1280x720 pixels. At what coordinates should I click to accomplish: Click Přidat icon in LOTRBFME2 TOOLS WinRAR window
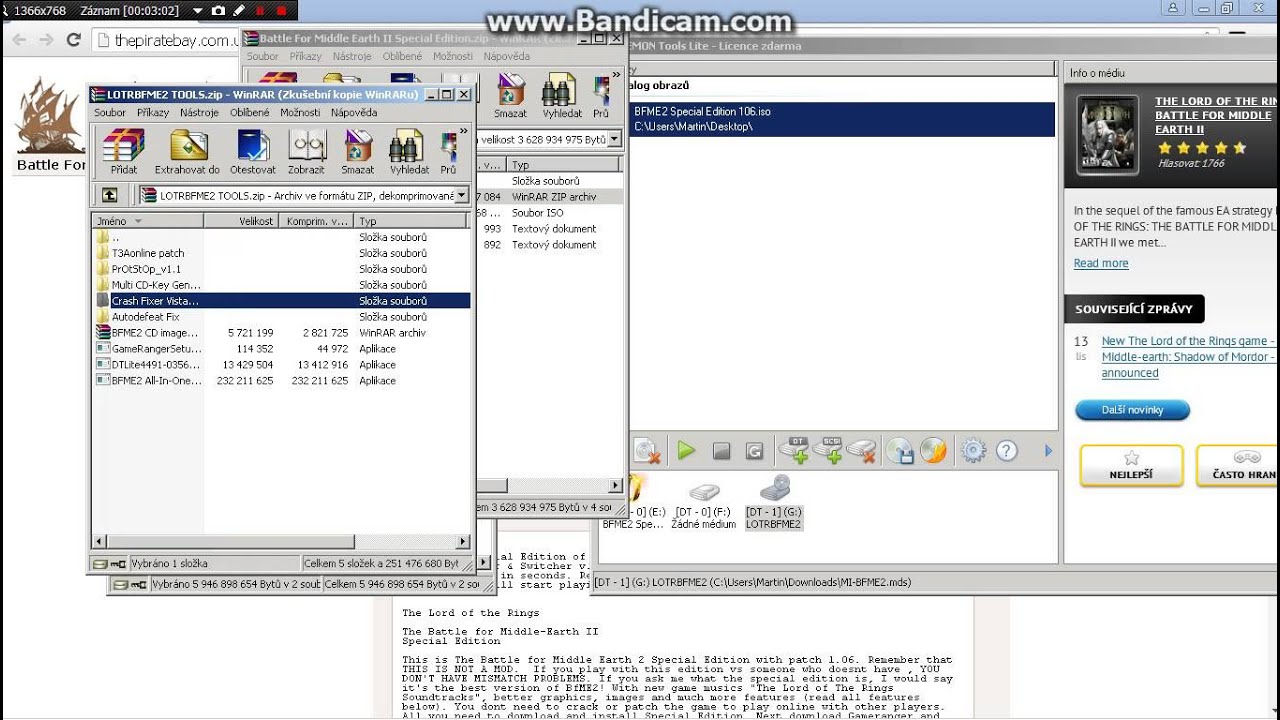[124, 151]
